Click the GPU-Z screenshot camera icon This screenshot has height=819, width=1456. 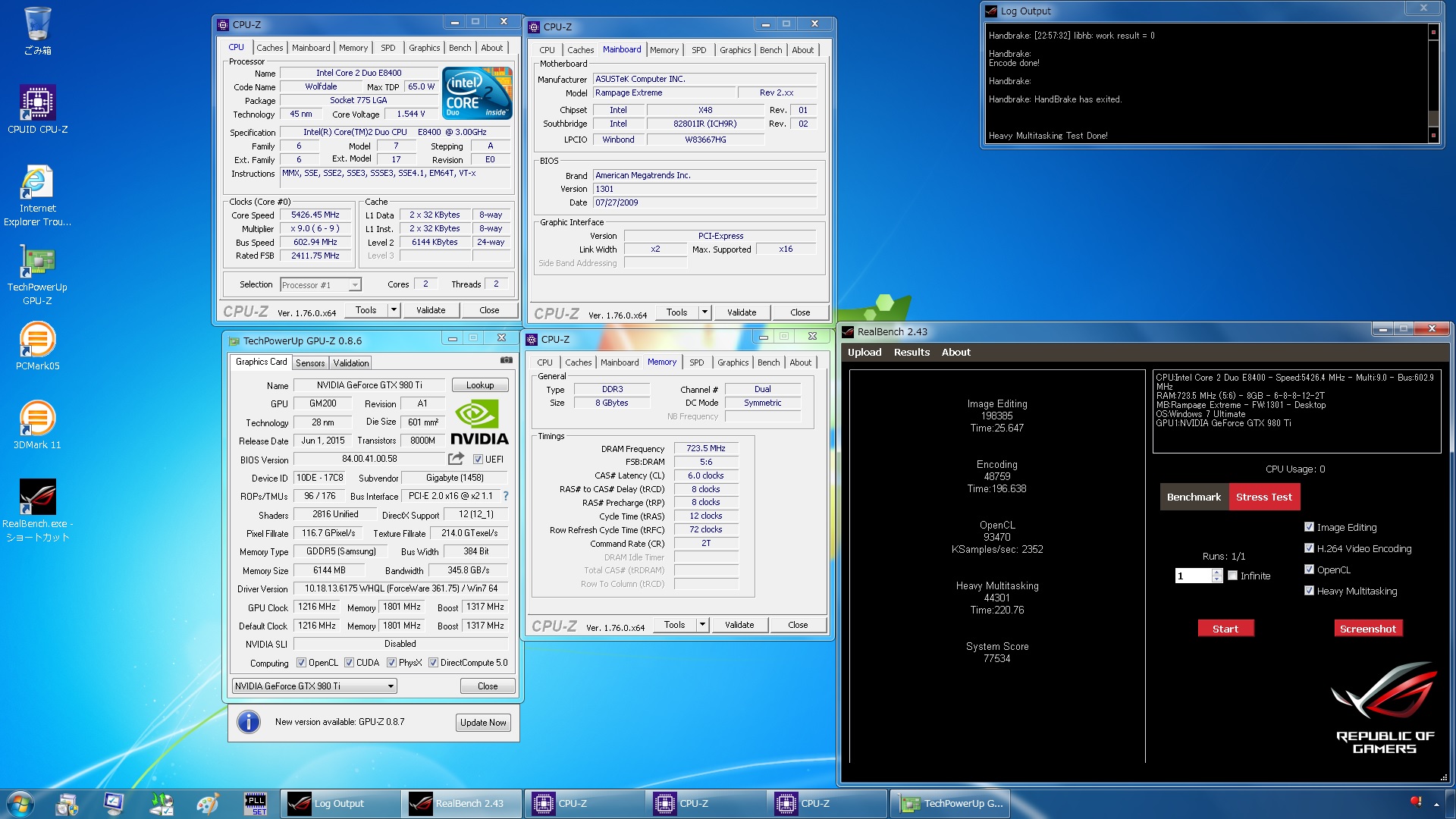tap(506, 360)
